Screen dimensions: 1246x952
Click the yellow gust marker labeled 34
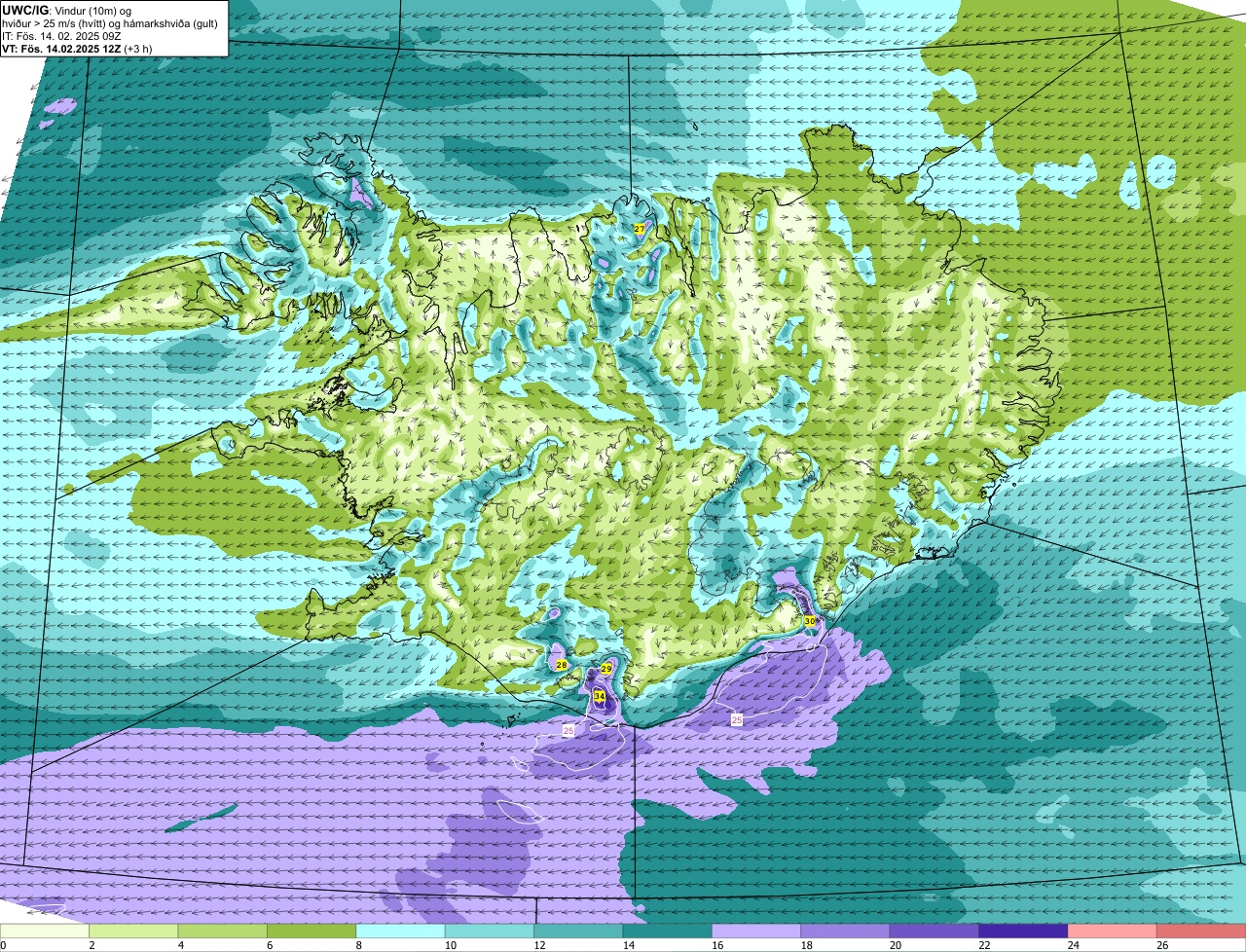599,697
